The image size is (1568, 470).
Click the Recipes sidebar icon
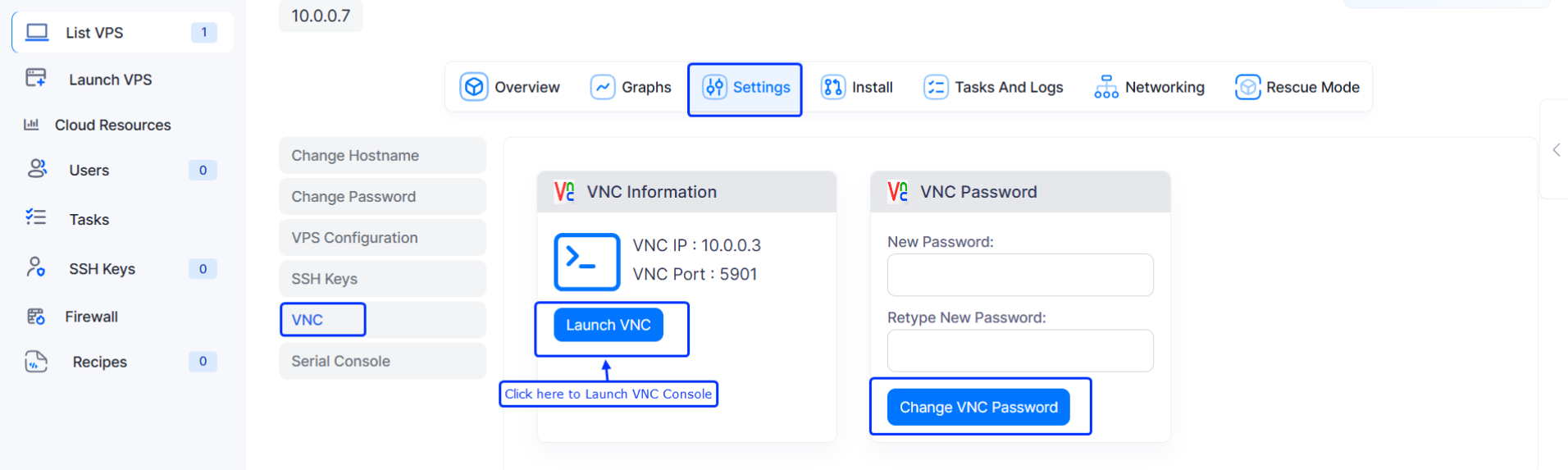[36, 362]
